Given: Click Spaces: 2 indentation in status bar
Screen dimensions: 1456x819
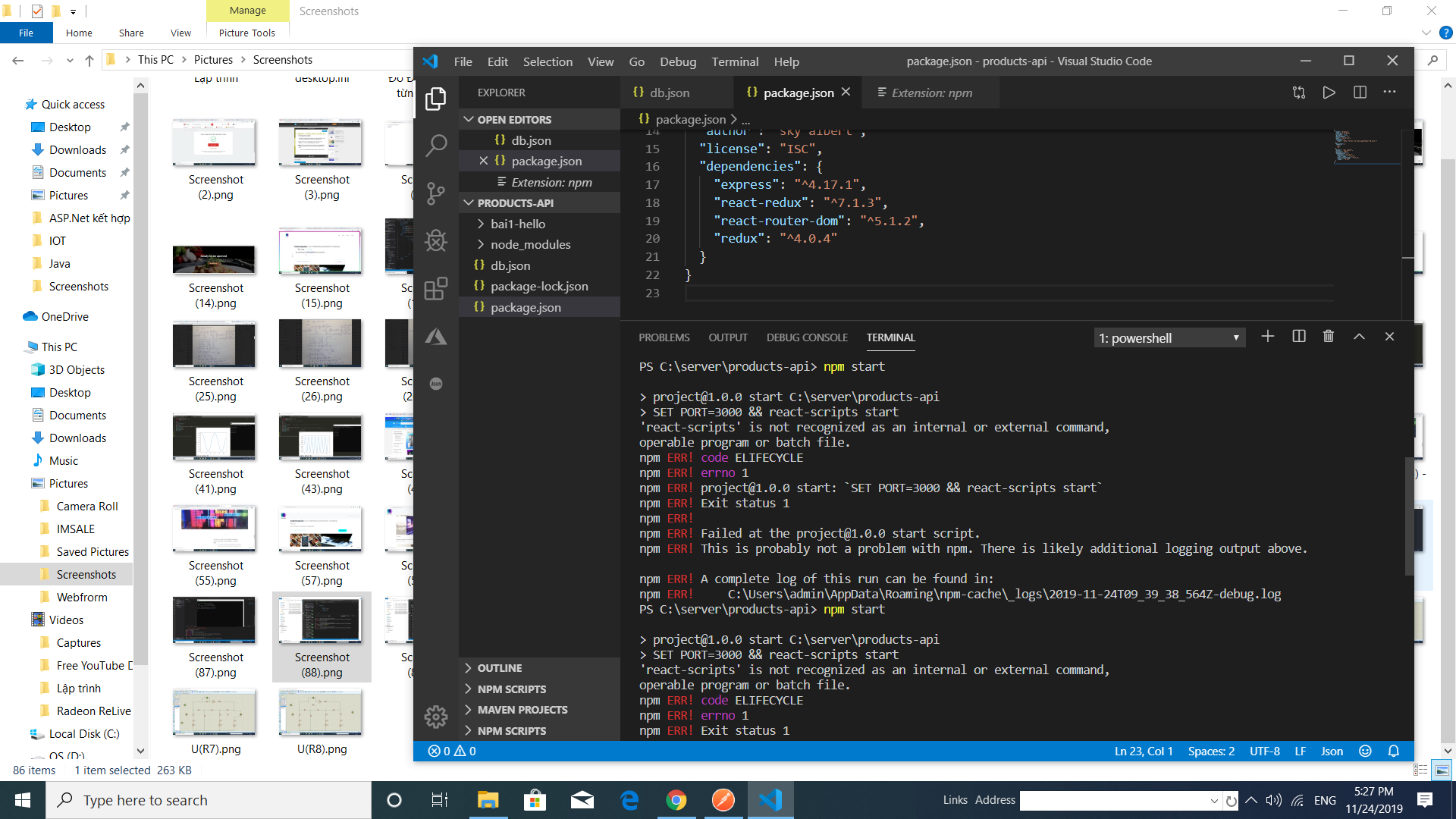Looking at the screenshot, I should 1211,752.
